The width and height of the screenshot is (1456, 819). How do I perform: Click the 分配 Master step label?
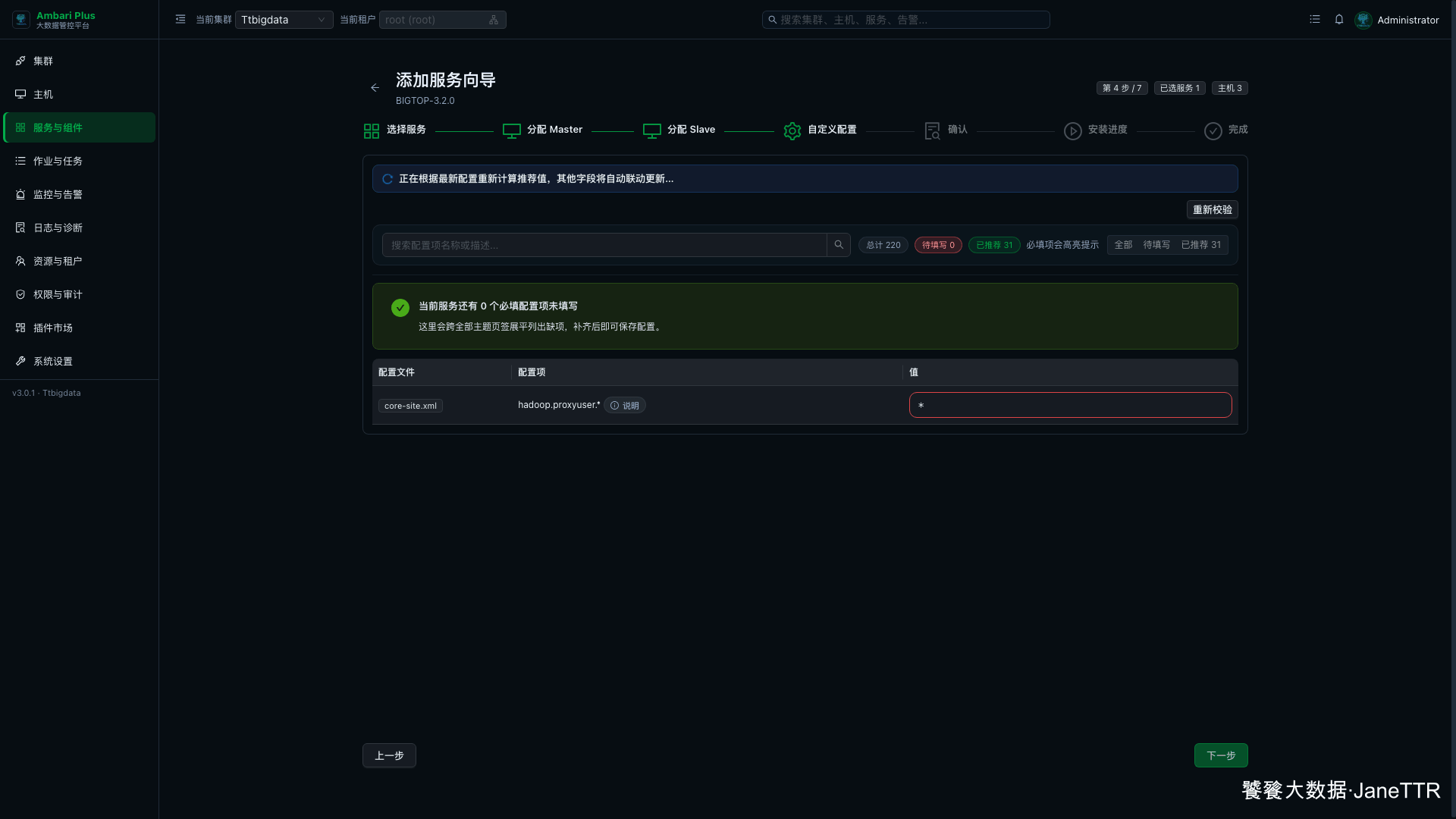click(555, 130)
